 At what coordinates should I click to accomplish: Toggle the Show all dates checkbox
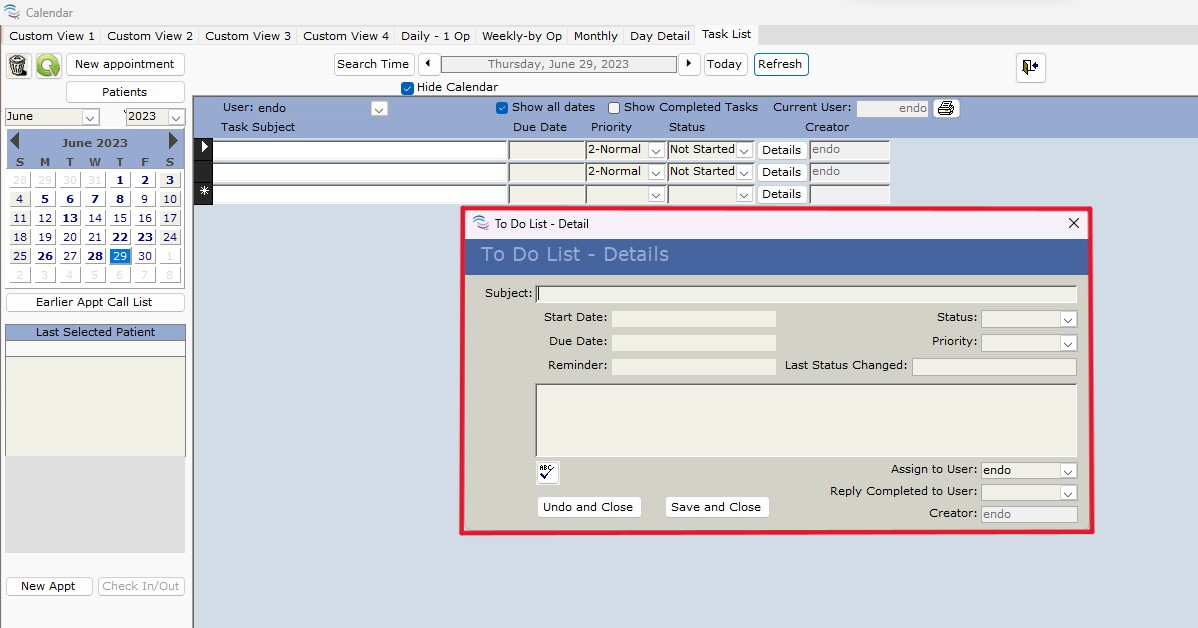tap(502, 108)
